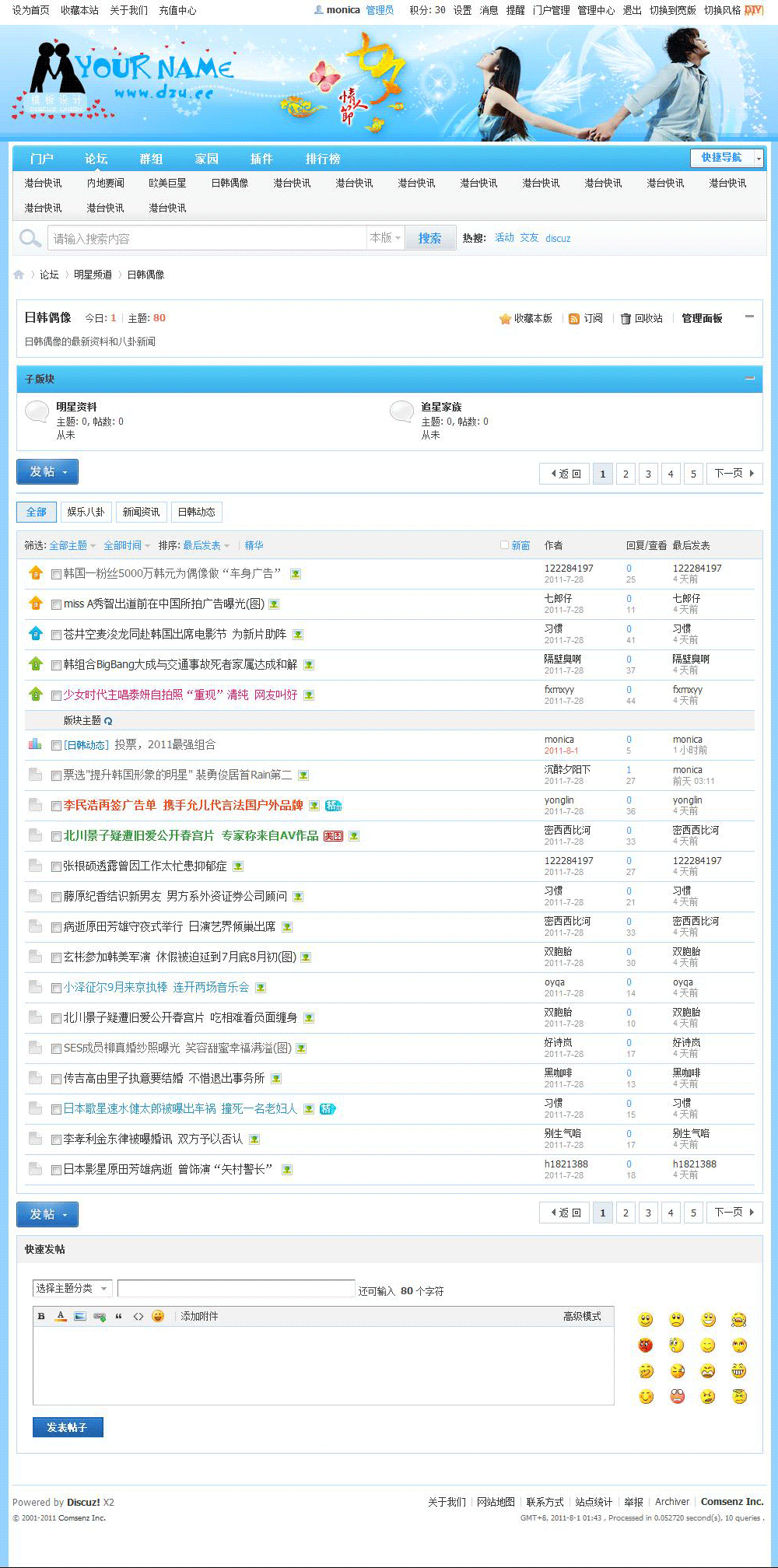The width and height of the screenshot is (778, 1568).
Task: Click the refresh icon beside 版块主题
Action: [108, 721]
